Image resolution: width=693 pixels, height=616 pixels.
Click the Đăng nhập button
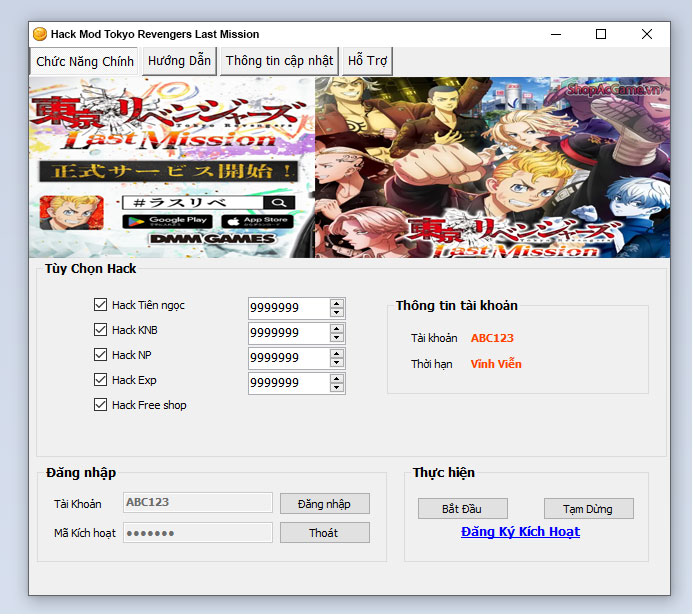[325, 504]
